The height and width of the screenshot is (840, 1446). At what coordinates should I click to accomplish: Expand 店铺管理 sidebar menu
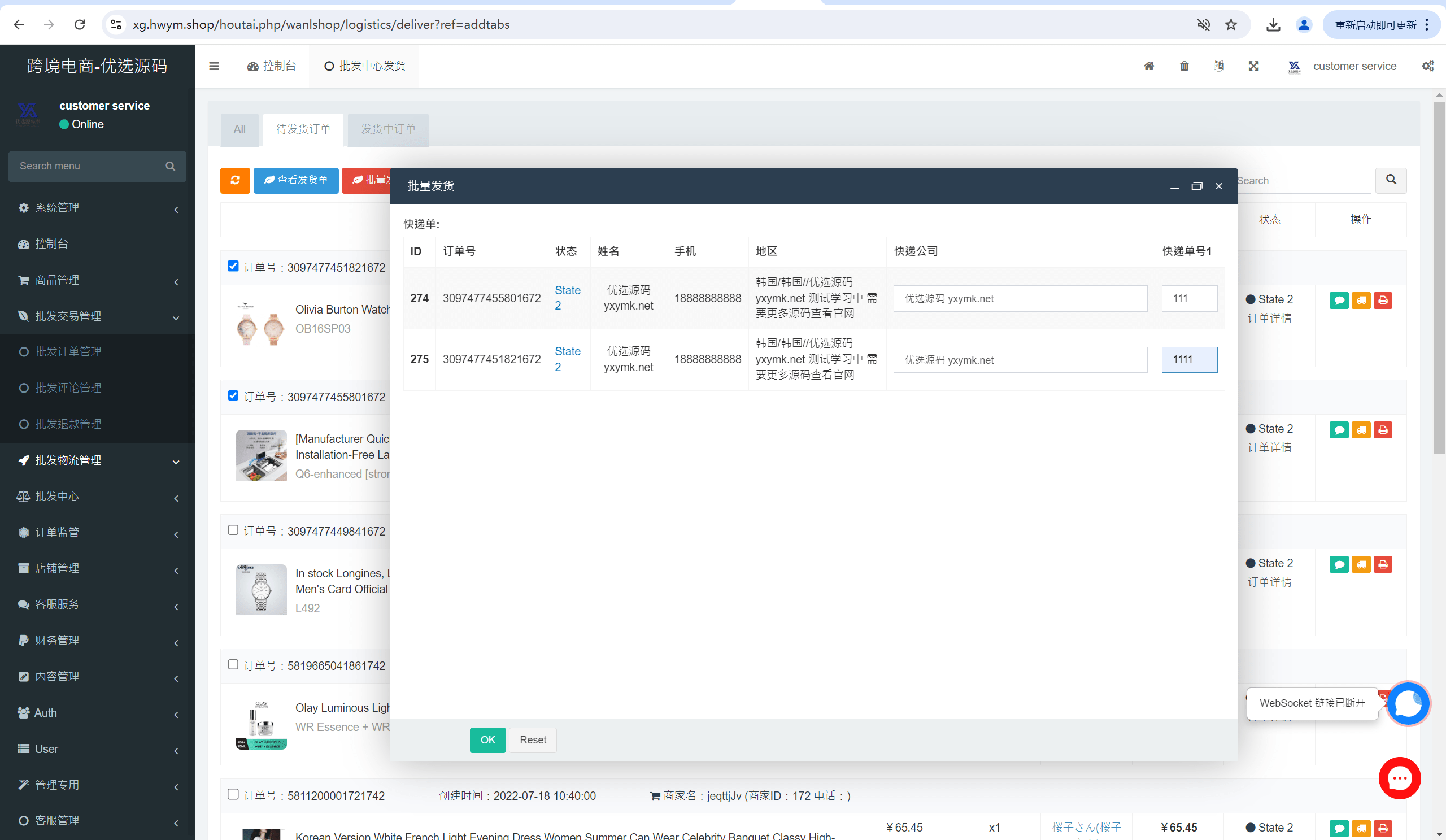98,568
